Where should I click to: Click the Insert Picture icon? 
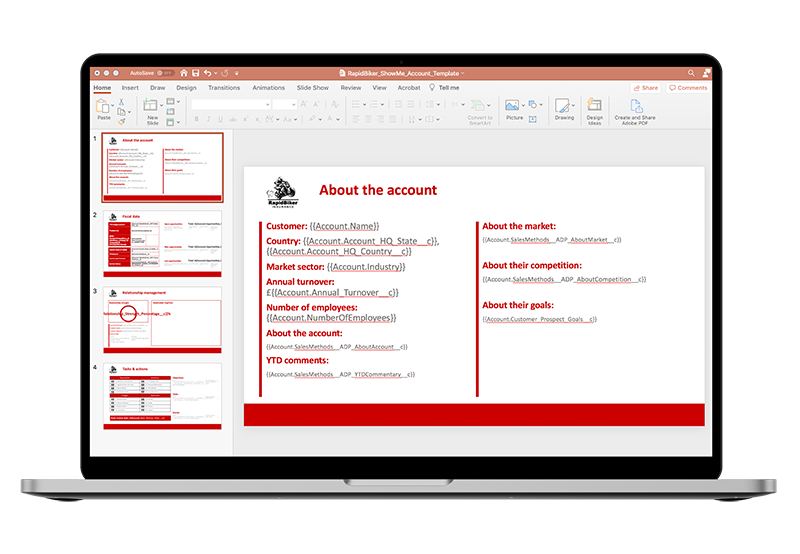[512, 105]
